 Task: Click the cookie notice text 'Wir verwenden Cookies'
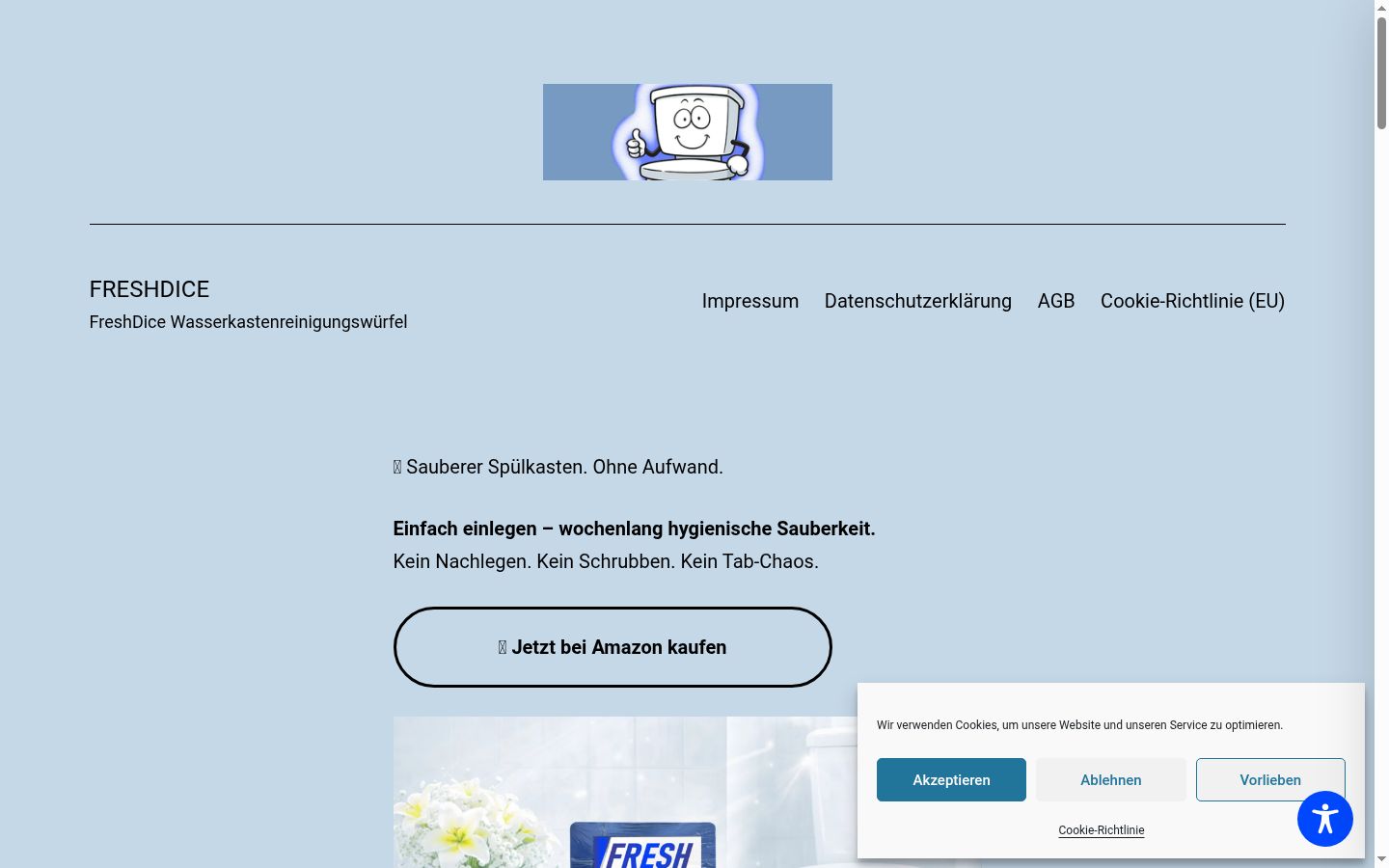click(x=937, y=725)
